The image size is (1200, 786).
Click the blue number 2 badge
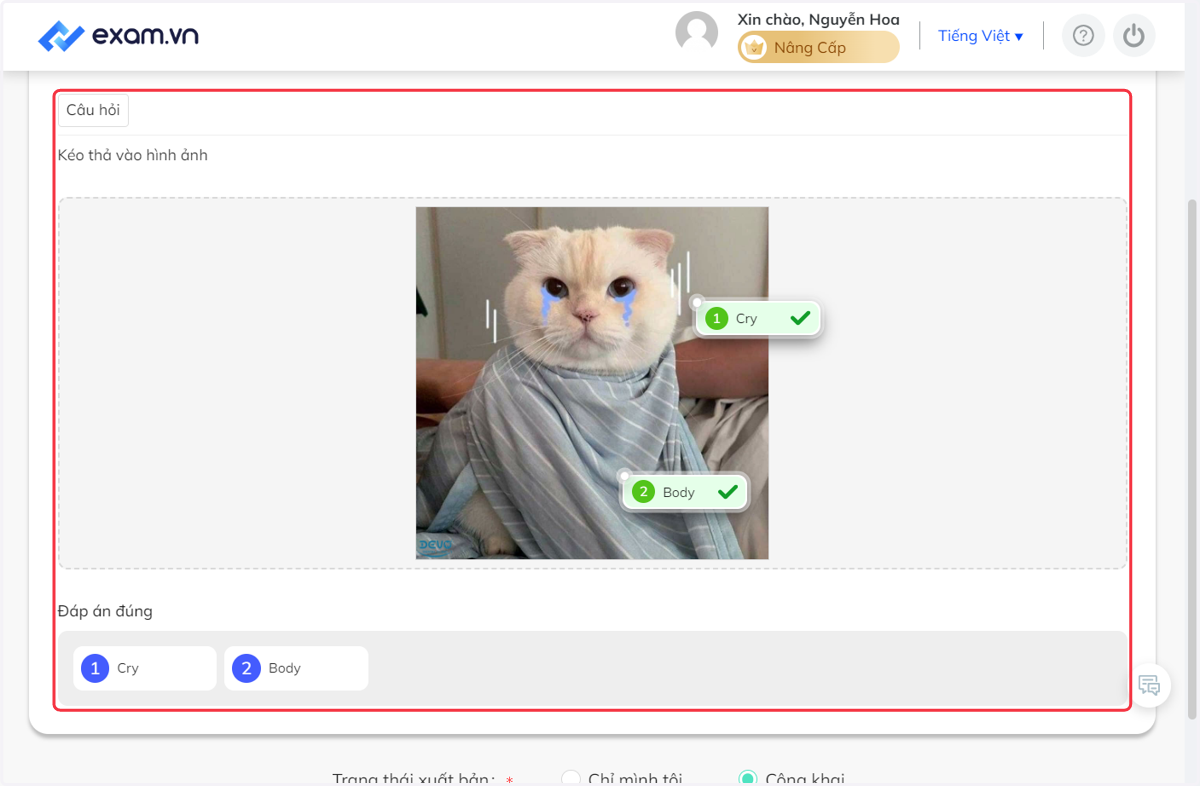246,668
